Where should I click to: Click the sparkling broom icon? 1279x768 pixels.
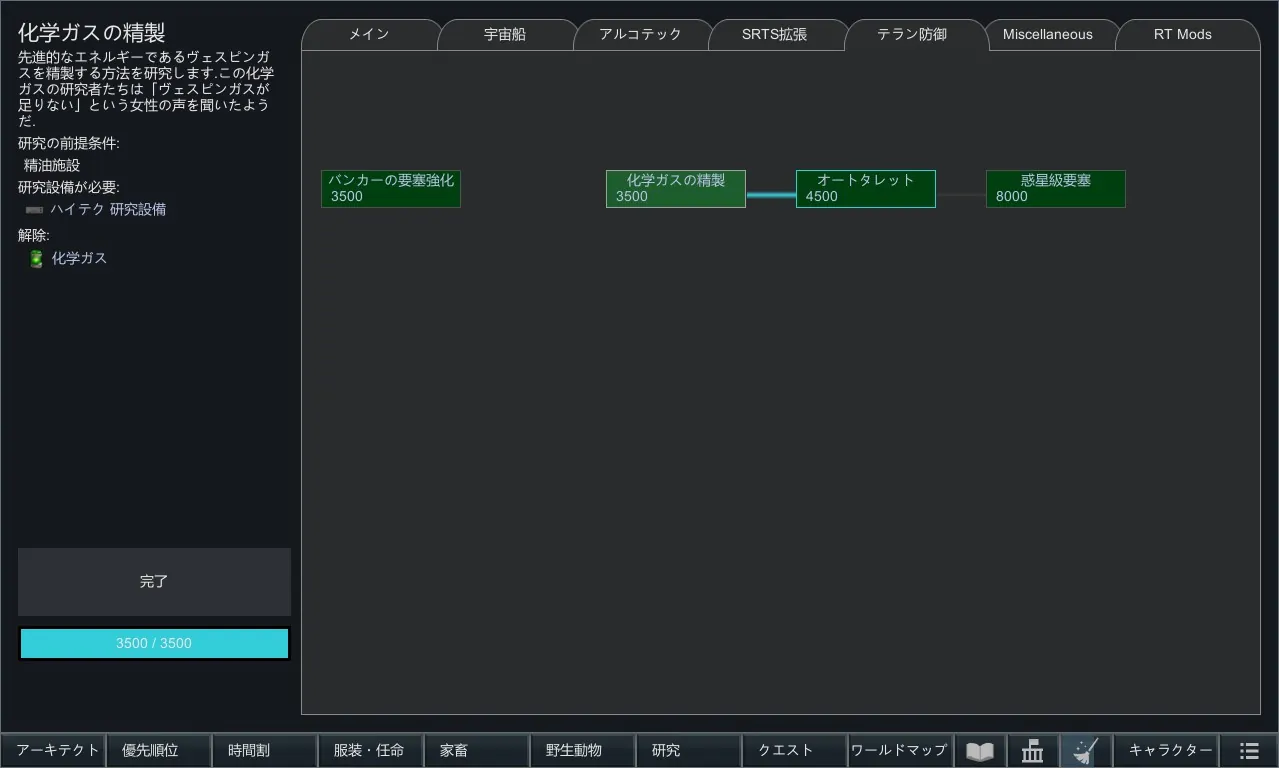pyautogui.click(x=1085, y=751)
